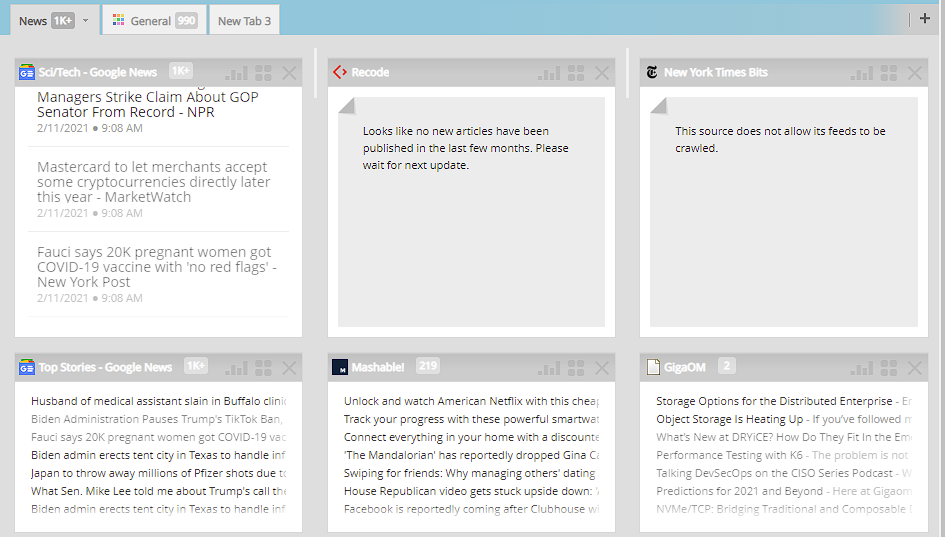Click bar chart icon on GigaOM widget
Viewport: 945px width, 537px height.
coord(862,368)
